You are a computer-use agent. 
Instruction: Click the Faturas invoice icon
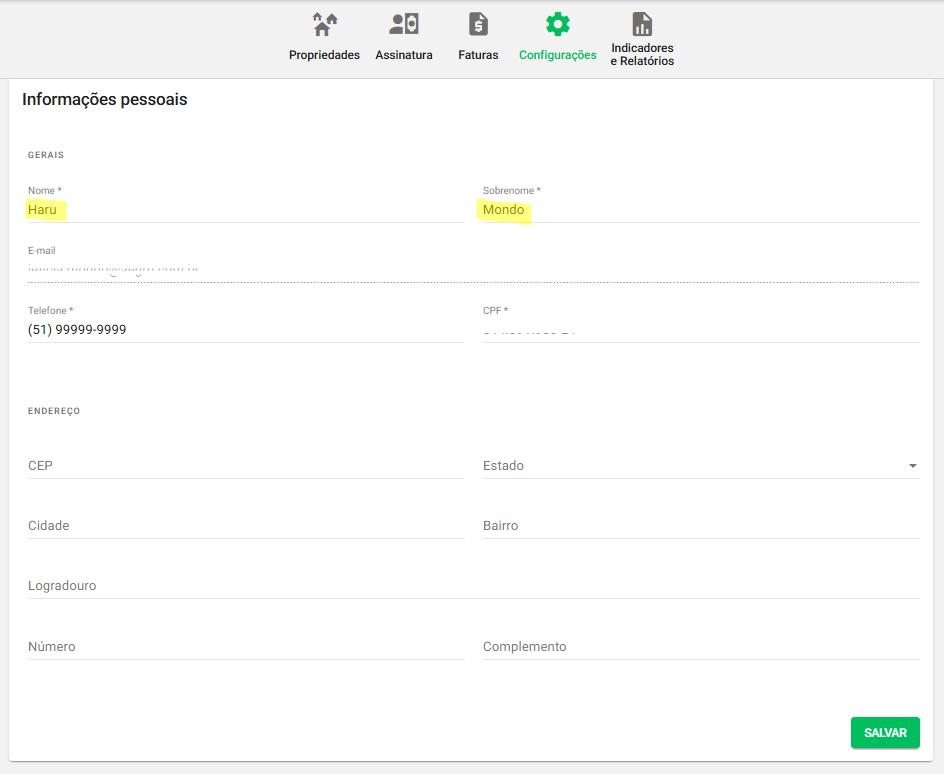point(478,24)
